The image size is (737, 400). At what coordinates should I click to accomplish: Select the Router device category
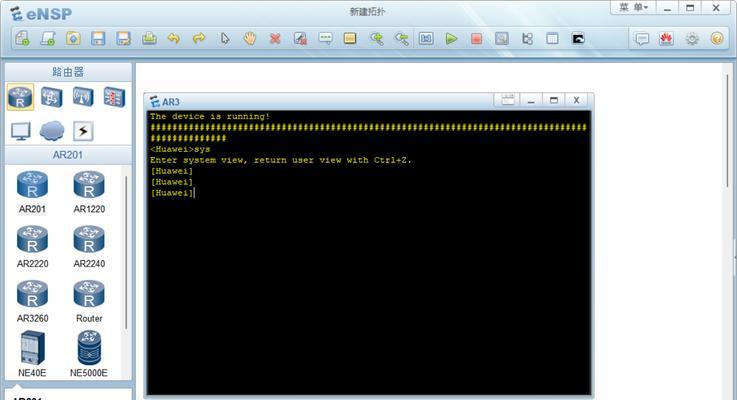tap(20, 97)
